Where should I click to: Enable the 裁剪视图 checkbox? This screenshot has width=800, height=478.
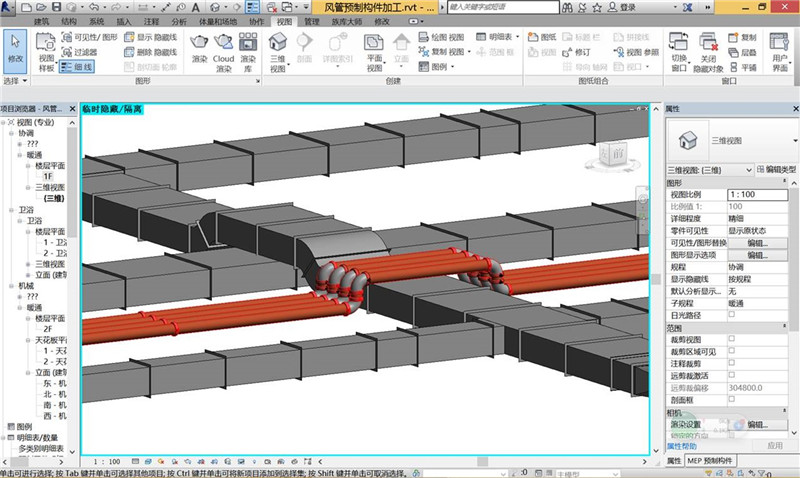pos(731,339)
